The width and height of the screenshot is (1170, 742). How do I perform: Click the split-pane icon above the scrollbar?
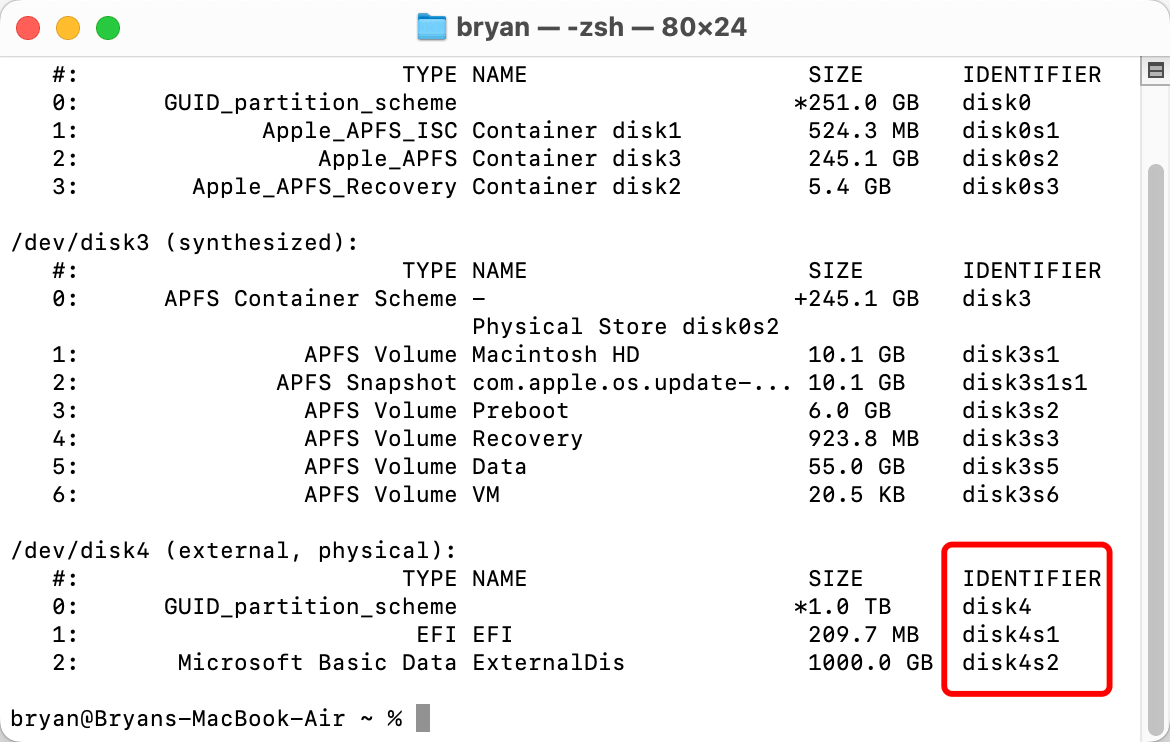coord(1155,72)
